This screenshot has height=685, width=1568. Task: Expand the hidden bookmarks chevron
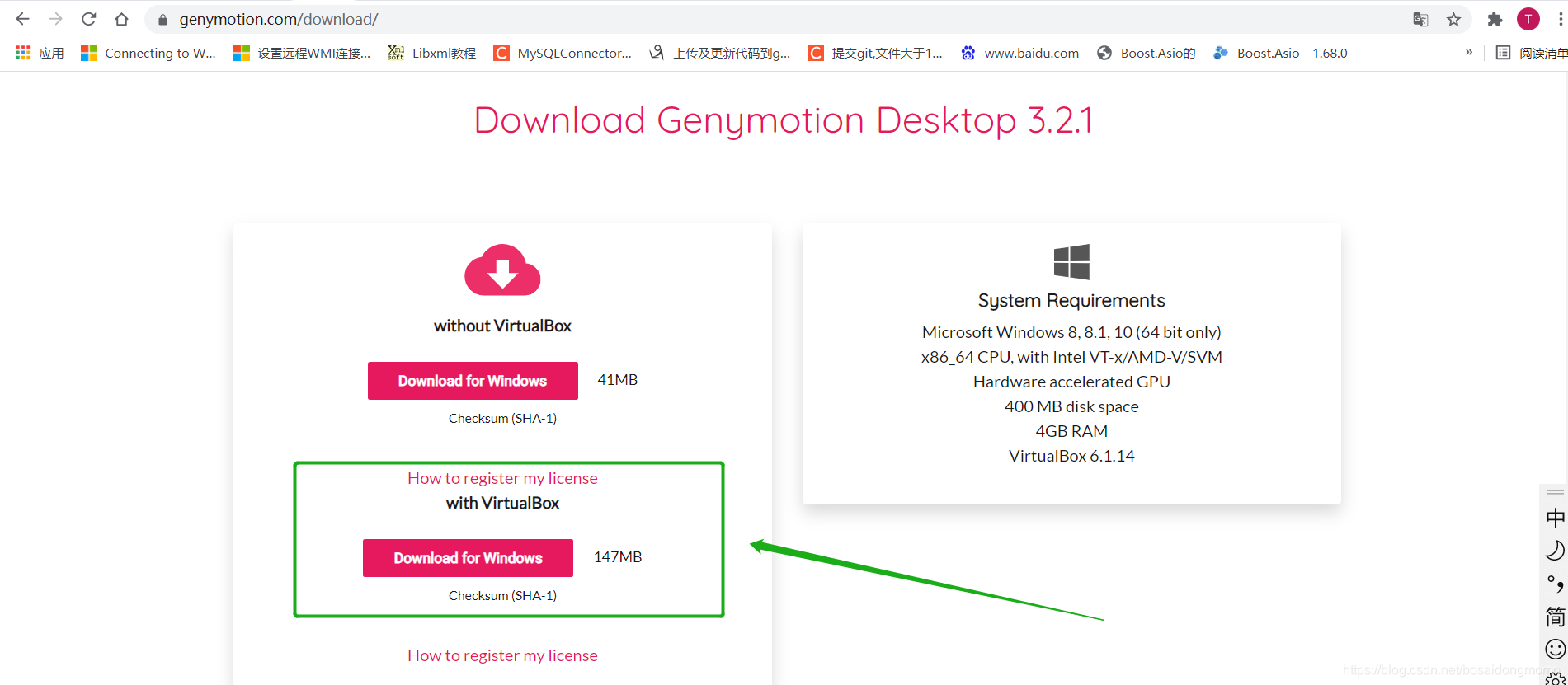[1469, 52]
